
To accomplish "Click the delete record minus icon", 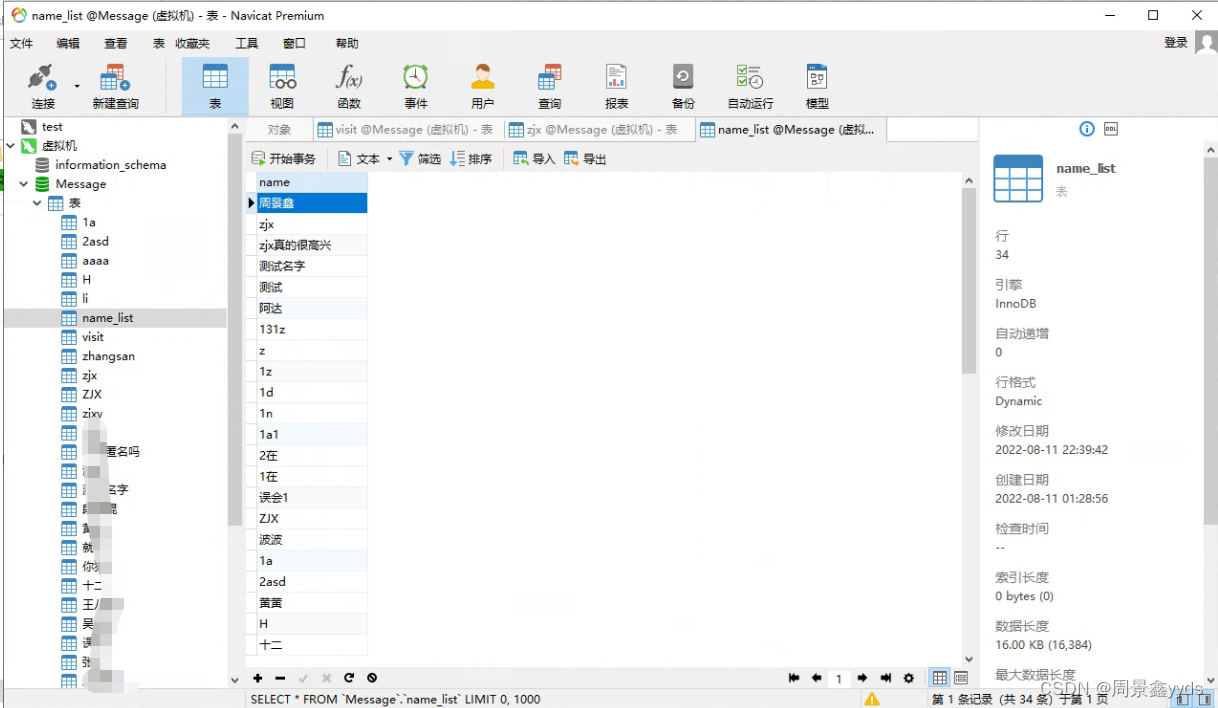I will click(280, 678).
